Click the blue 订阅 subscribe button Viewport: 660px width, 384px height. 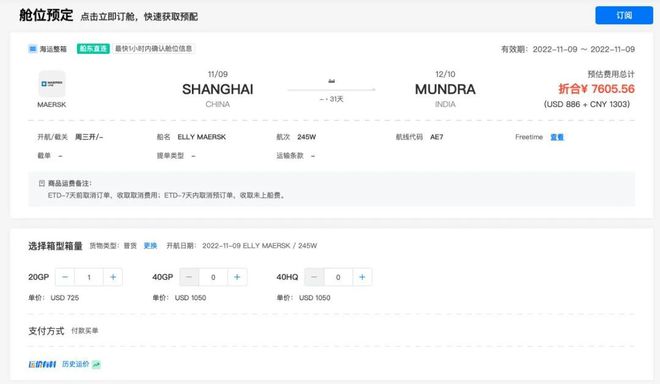pyautogui.click(x=624, y=15)
